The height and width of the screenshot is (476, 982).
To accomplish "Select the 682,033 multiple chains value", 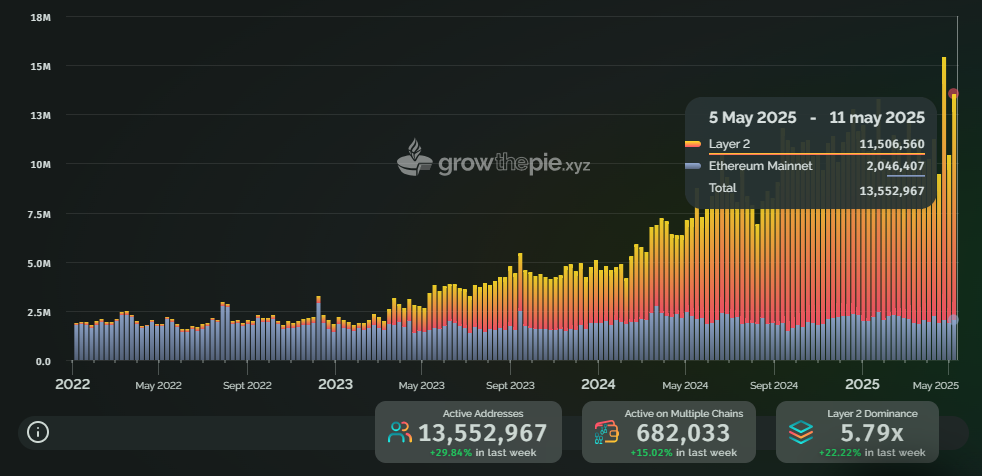I will coord(683,433).
